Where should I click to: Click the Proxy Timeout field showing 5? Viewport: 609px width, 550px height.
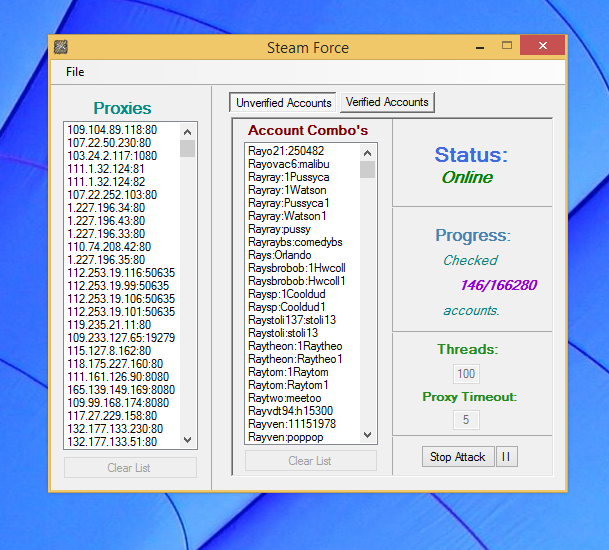[466, 419]
